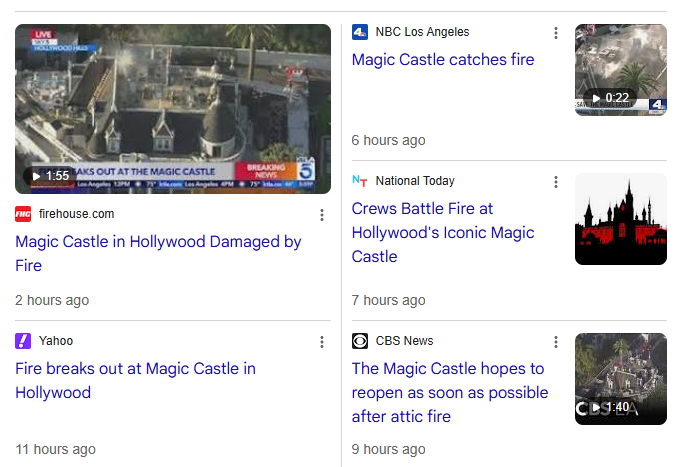Click the '2 hours ago' timestamp

52,301
